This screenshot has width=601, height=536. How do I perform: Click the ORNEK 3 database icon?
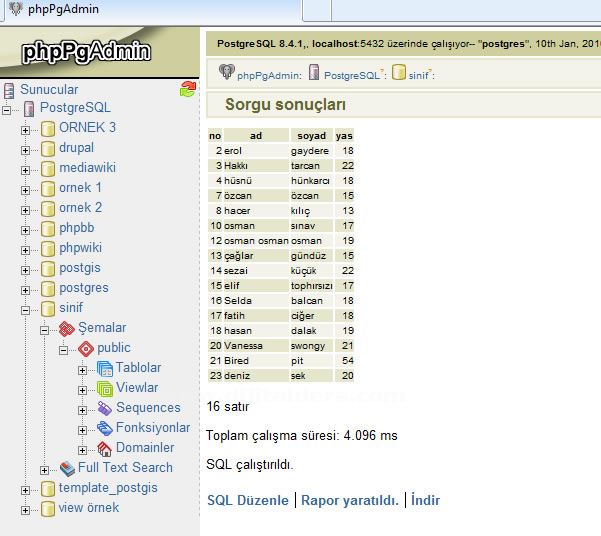coord(48,129)
